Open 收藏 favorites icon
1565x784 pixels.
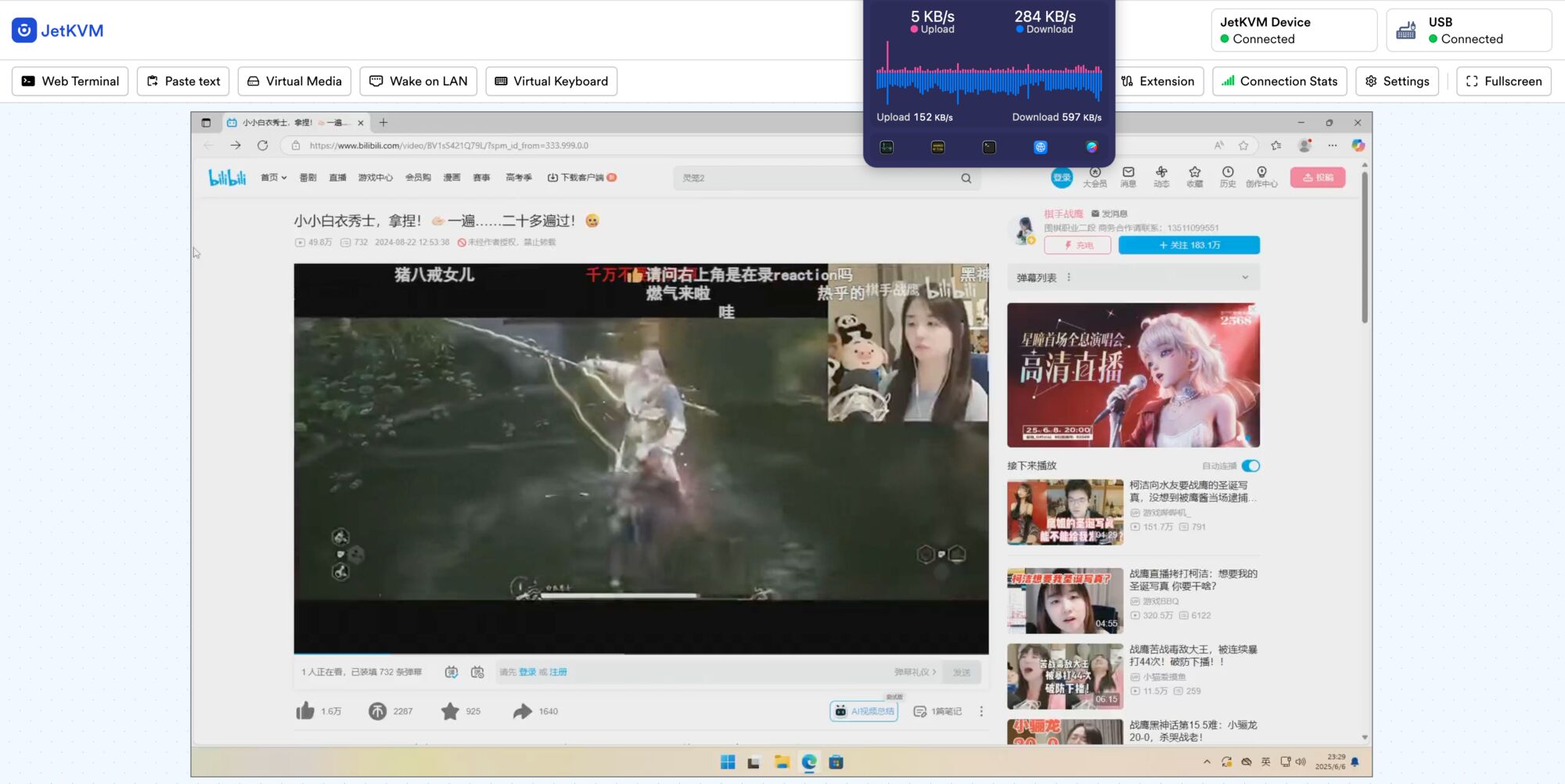[1194, 178]
